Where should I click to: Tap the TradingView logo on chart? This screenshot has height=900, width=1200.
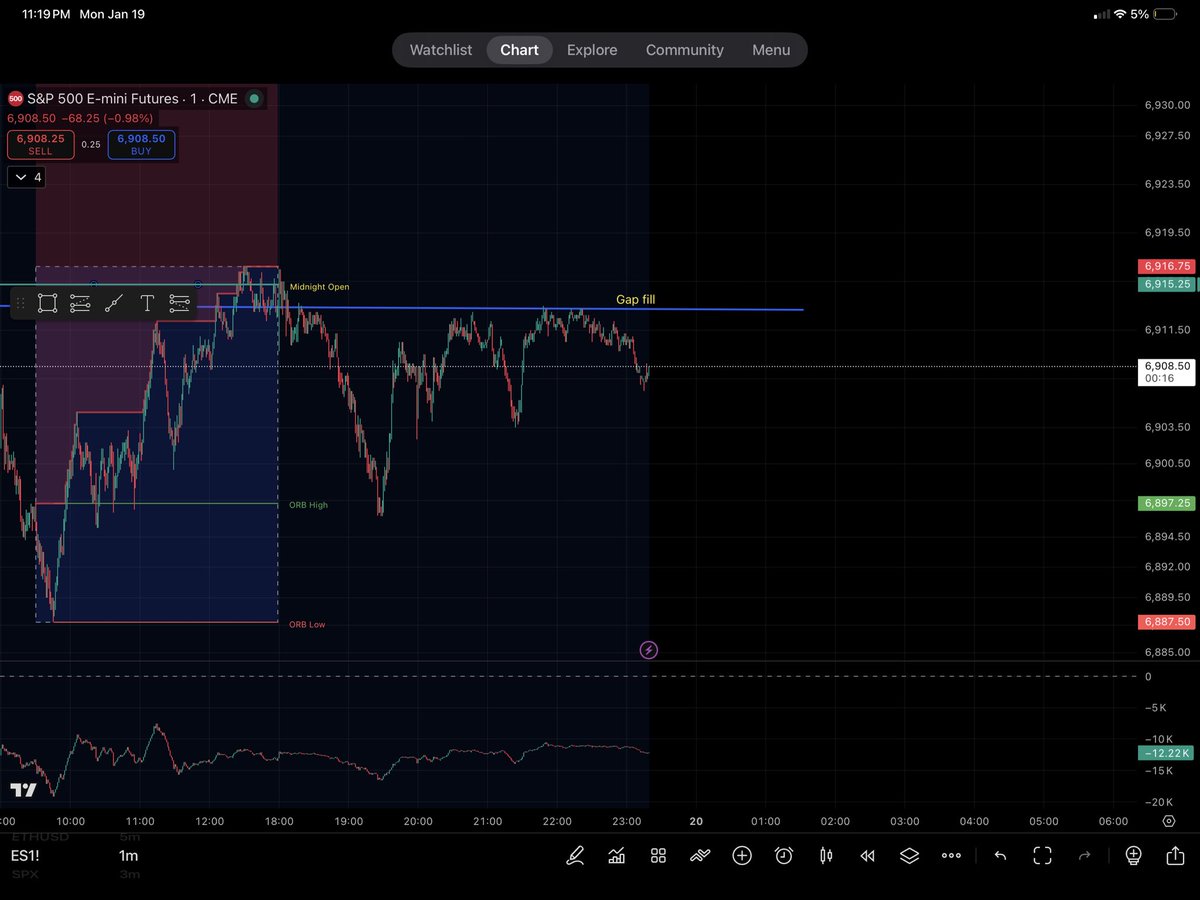[x=23, y=790]
